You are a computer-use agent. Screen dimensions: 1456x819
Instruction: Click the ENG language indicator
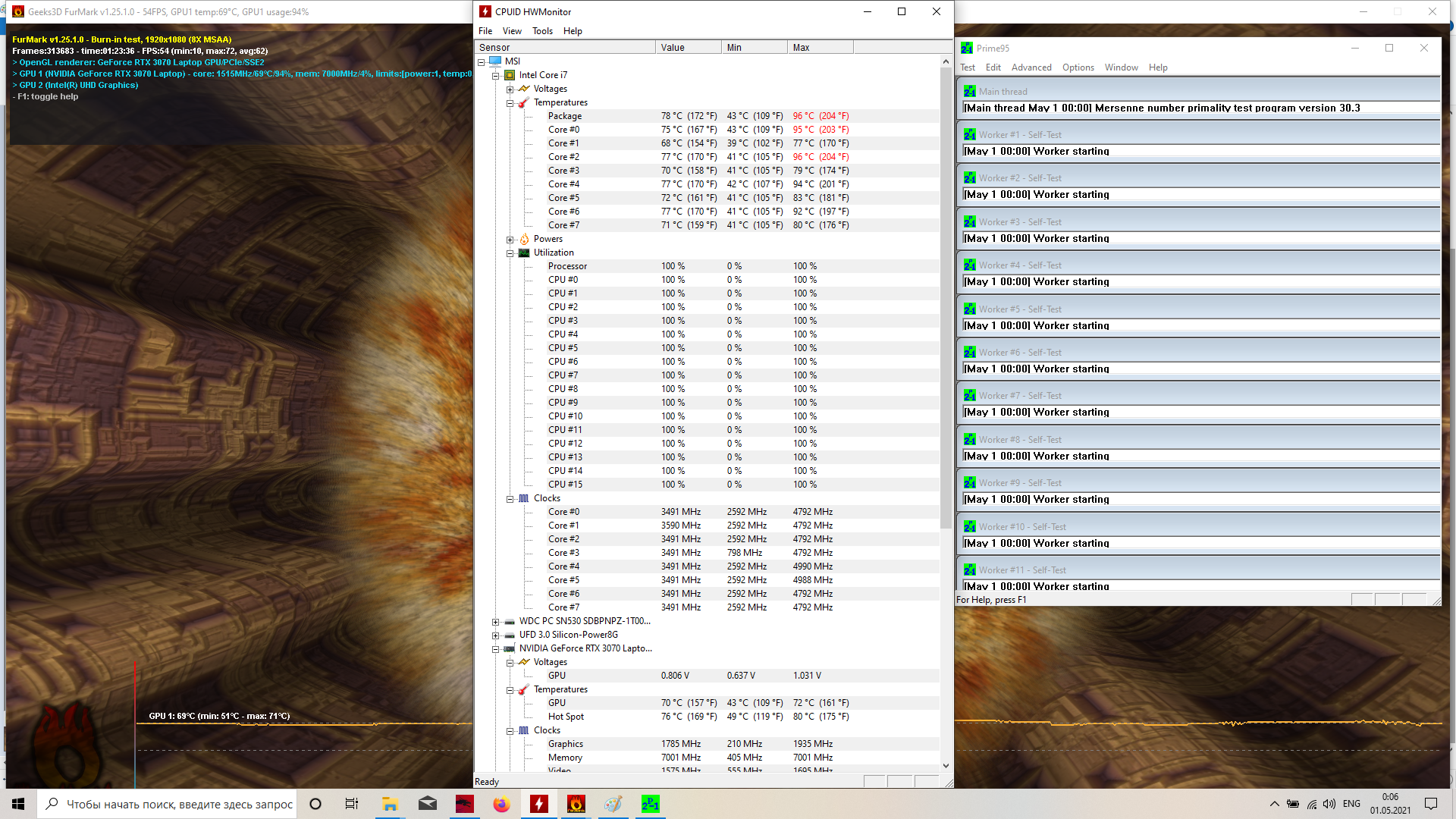[1351, 804]
